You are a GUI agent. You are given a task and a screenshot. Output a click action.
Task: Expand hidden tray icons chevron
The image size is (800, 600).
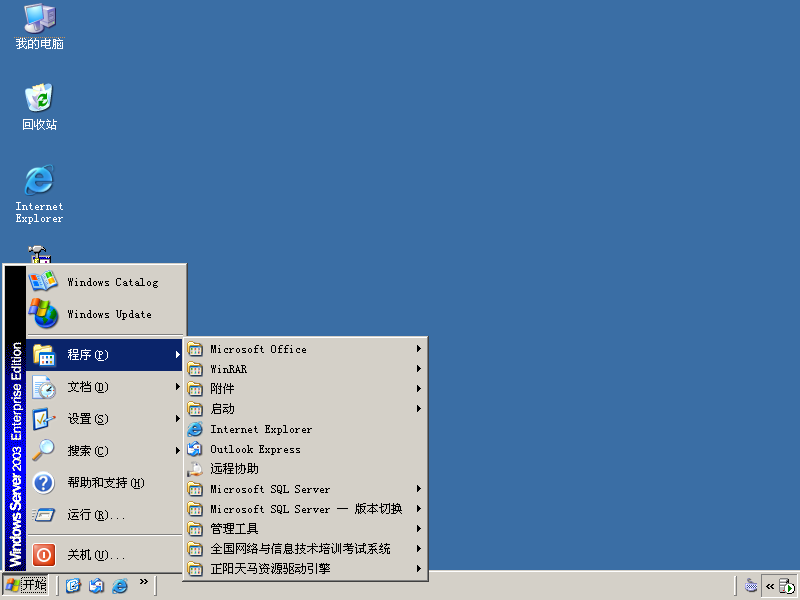[770, 586]
